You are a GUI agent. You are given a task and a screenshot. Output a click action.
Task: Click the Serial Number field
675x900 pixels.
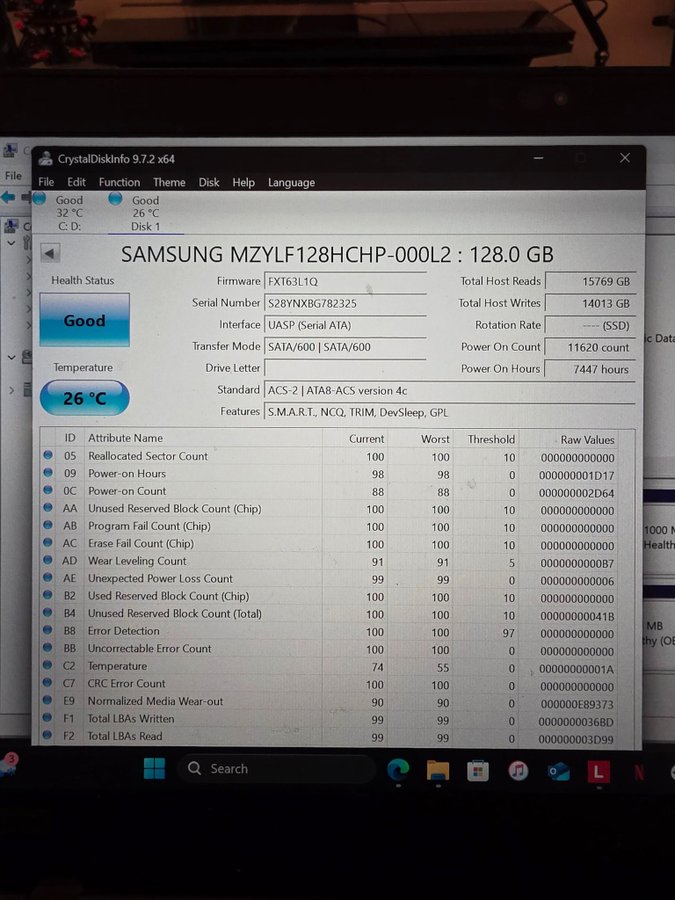pos(345,303)
